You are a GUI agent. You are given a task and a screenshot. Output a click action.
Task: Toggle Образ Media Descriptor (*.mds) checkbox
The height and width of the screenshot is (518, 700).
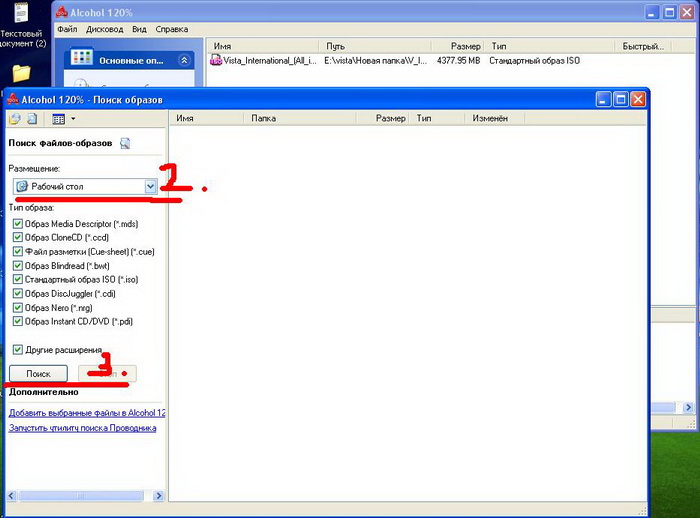coord(17,224)
